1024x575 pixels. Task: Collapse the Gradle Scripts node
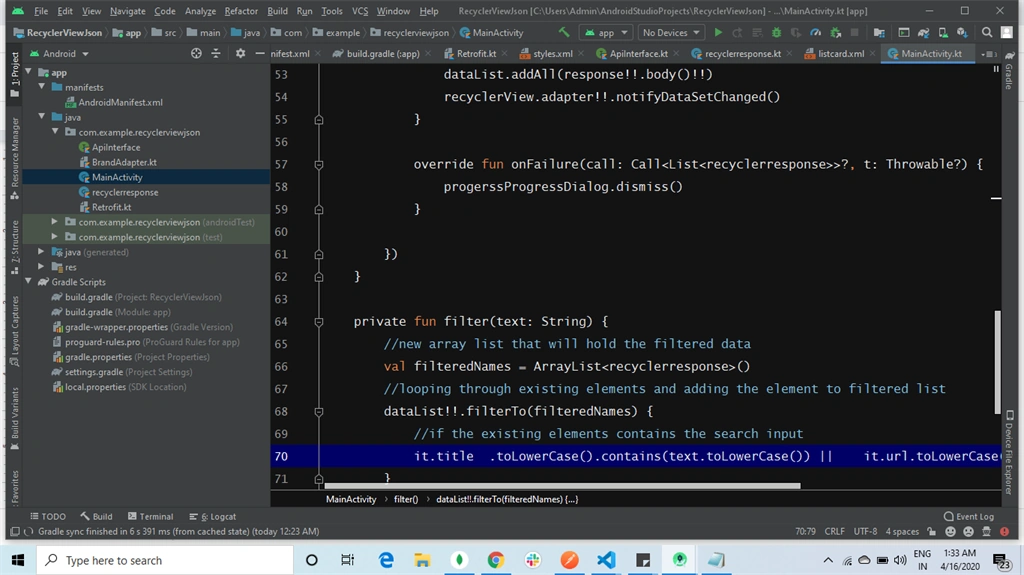[29, 282]
